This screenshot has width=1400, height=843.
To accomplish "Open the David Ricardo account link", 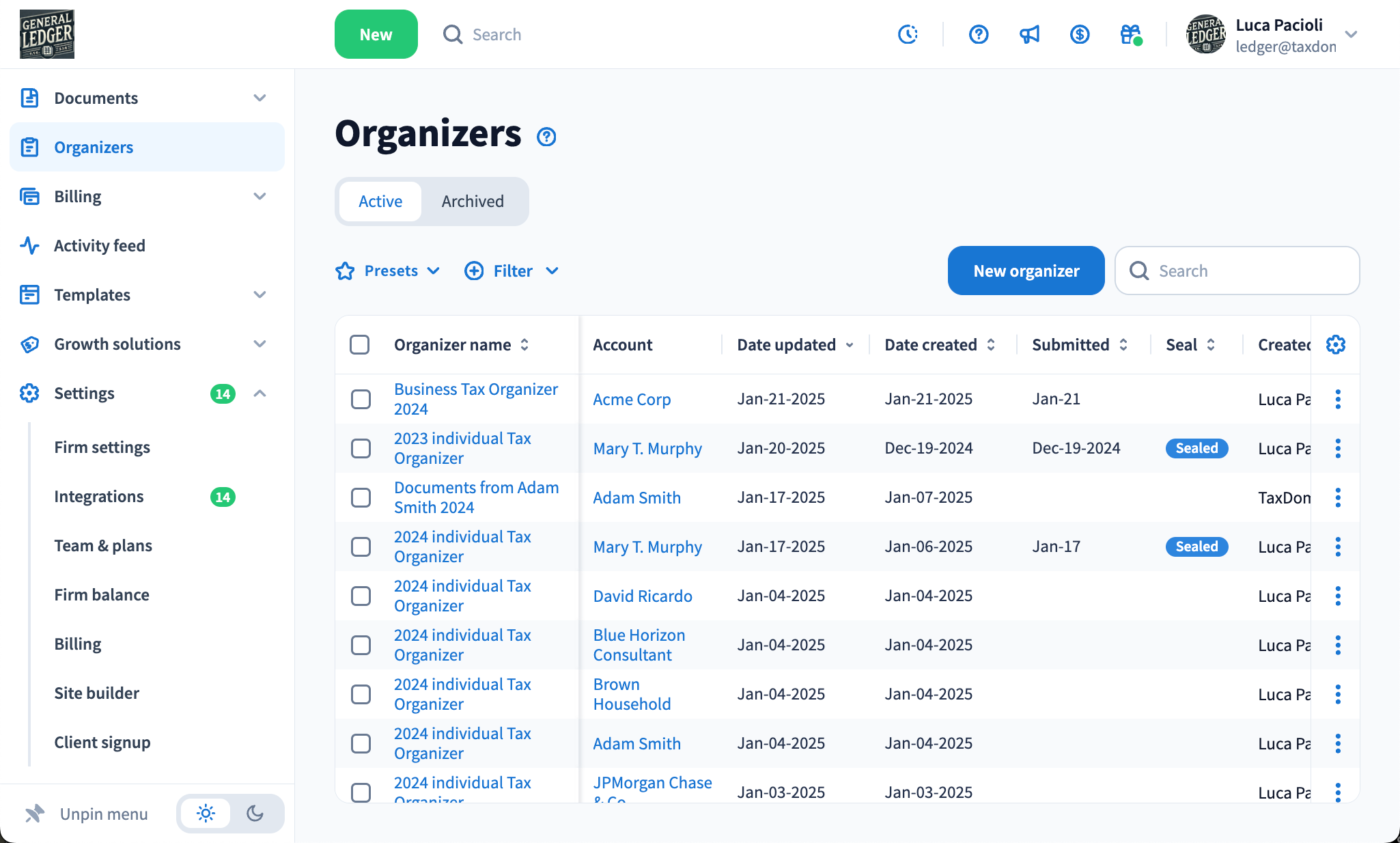I will [643, 596].
